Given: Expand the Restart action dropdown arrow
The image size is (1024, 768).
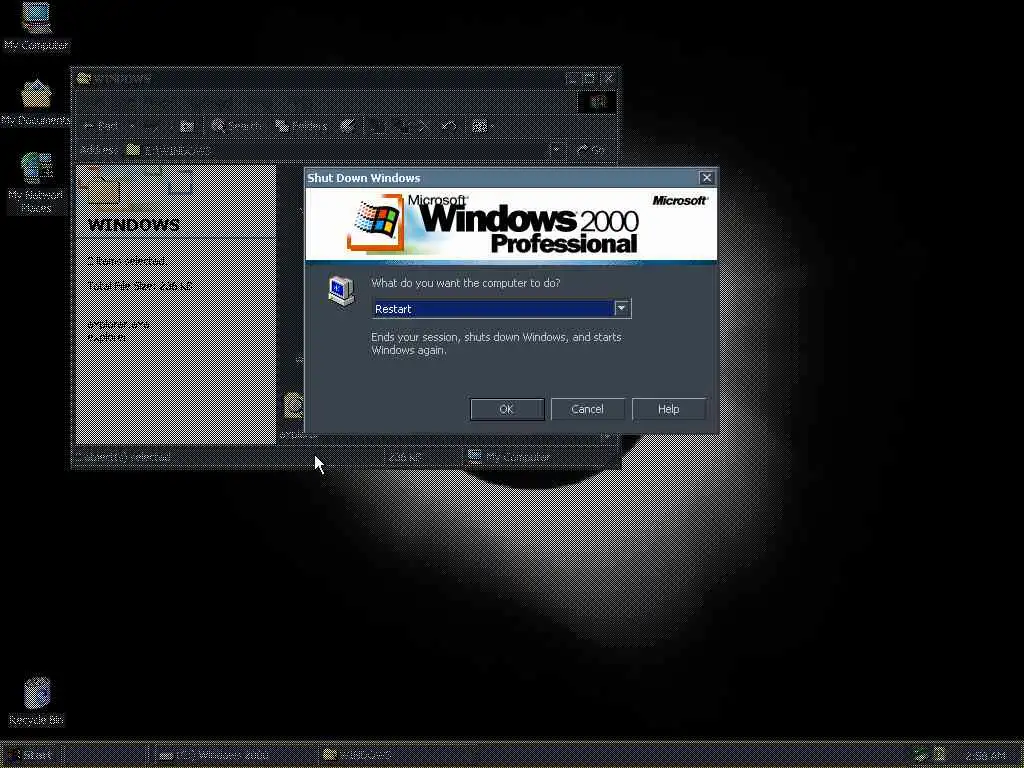Looking at the screenshot, I should (x=622, y=308).
